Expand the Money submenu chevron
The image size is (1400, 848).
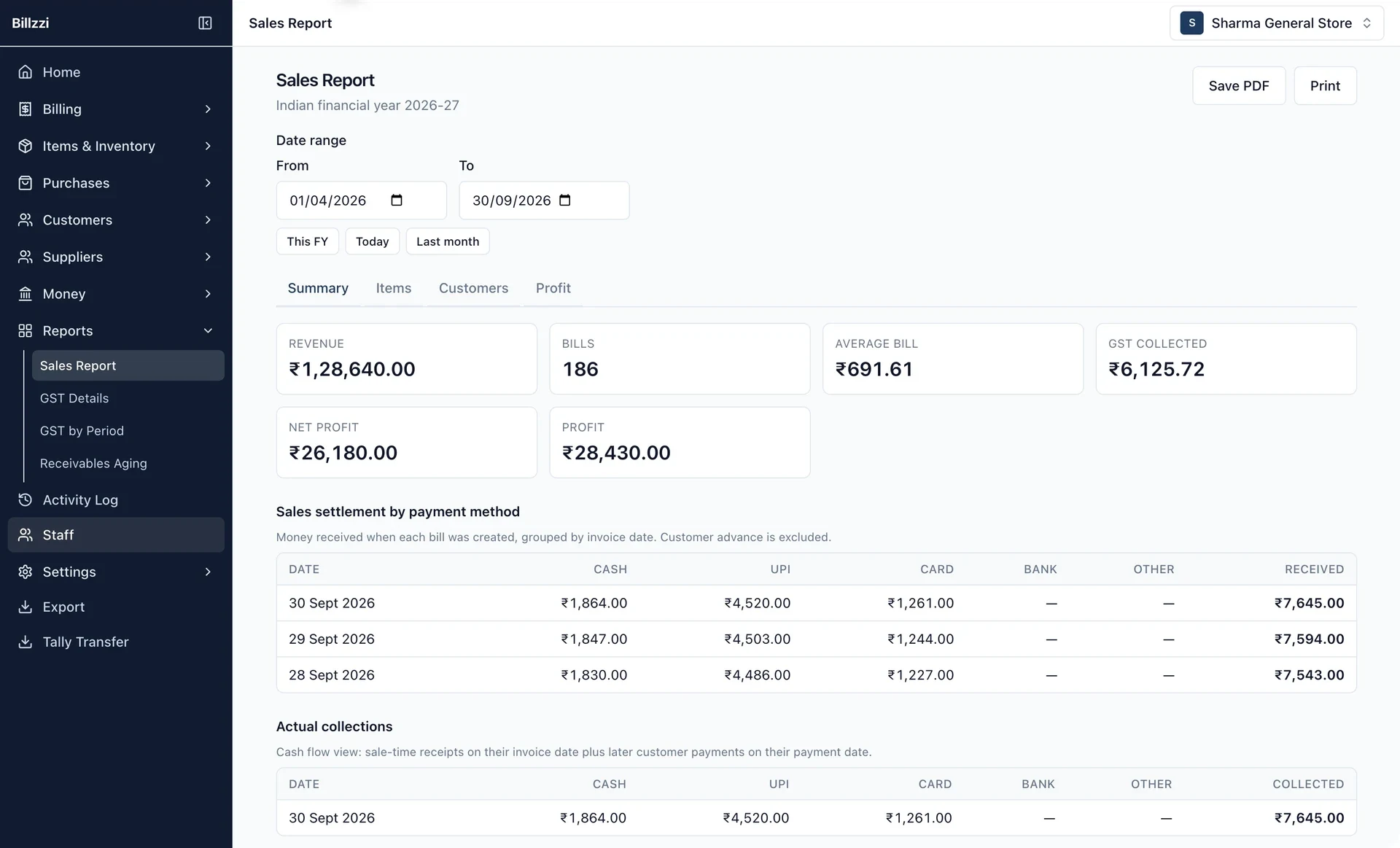click(x=208, y=294)
